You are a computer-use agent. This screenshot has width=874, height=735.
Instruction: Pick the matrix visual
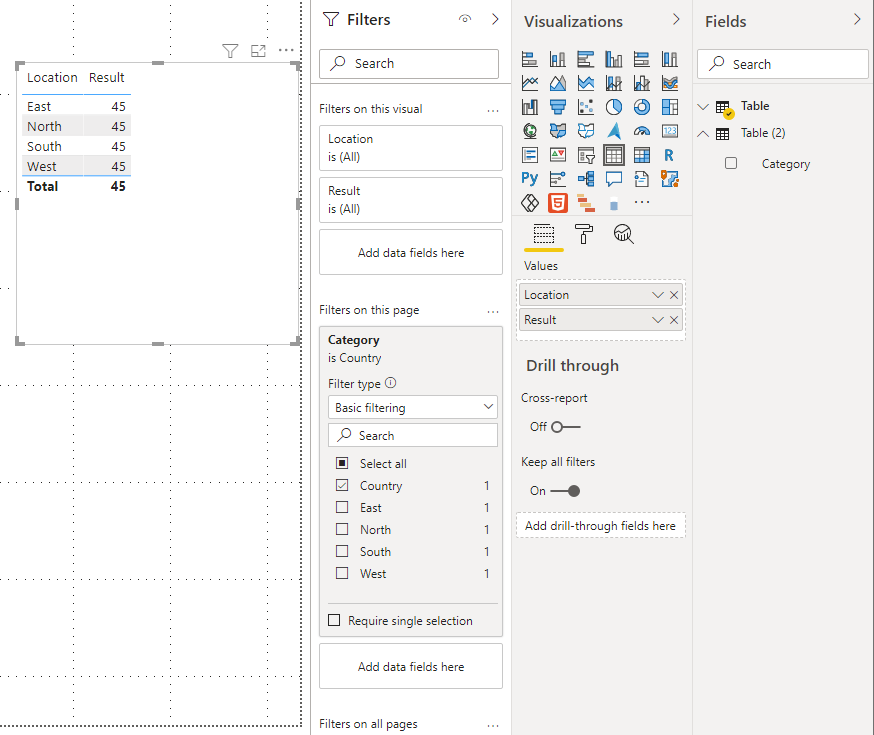coord(642,155)
